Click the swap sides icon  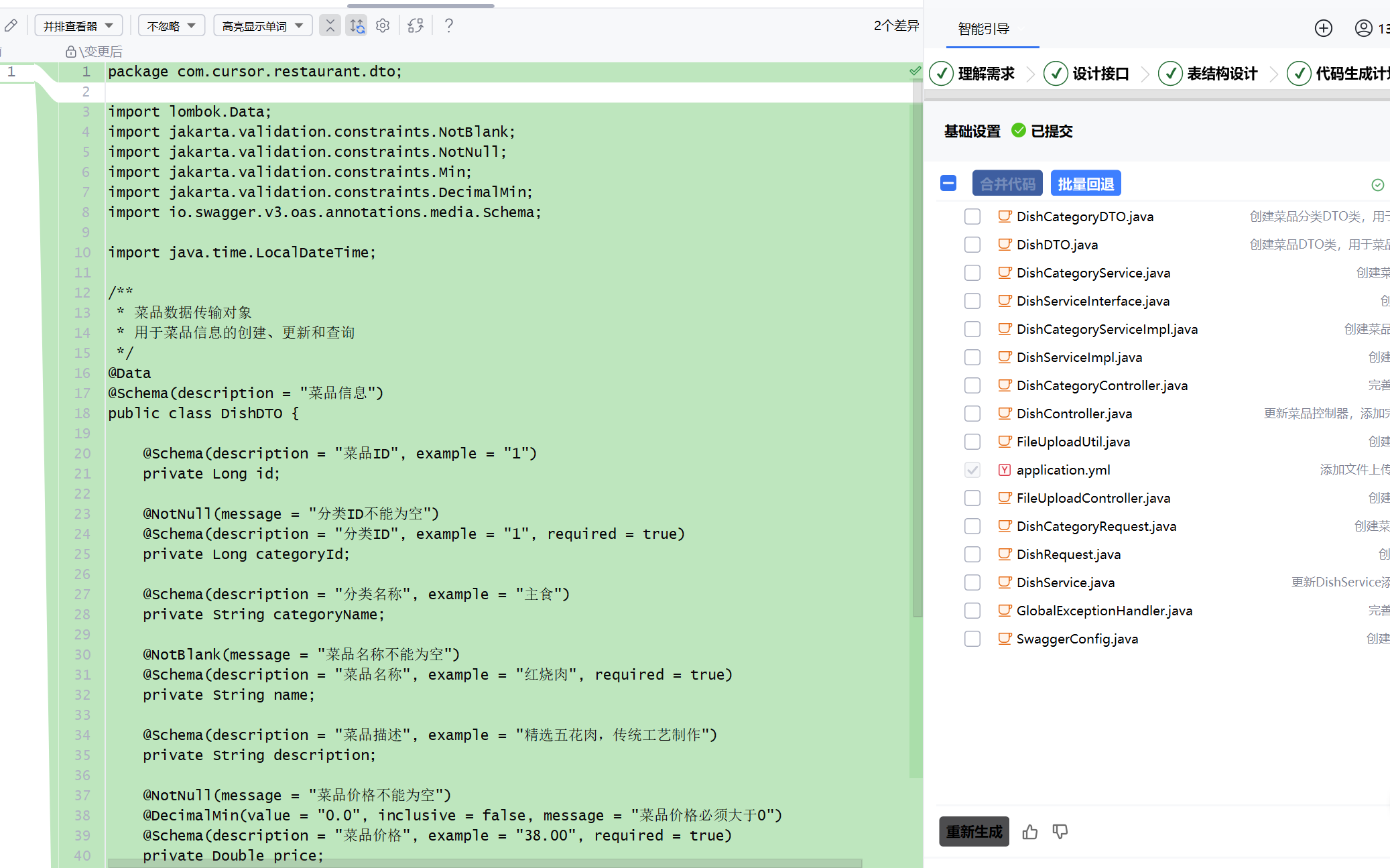pos(416,25)
